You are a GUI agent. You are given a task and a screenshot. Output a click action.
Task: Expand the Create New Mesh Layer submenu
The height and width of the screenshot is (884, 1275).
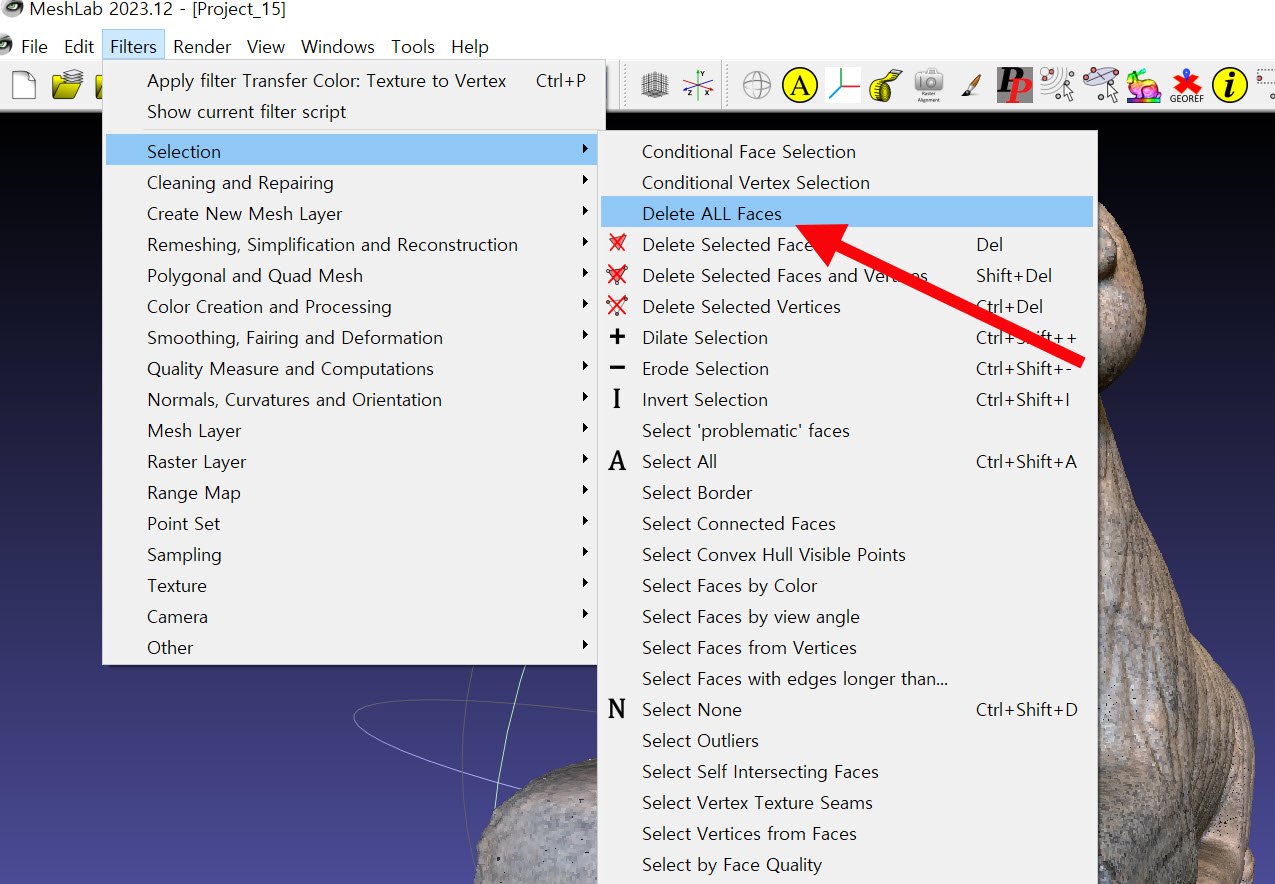click(354, 213)
